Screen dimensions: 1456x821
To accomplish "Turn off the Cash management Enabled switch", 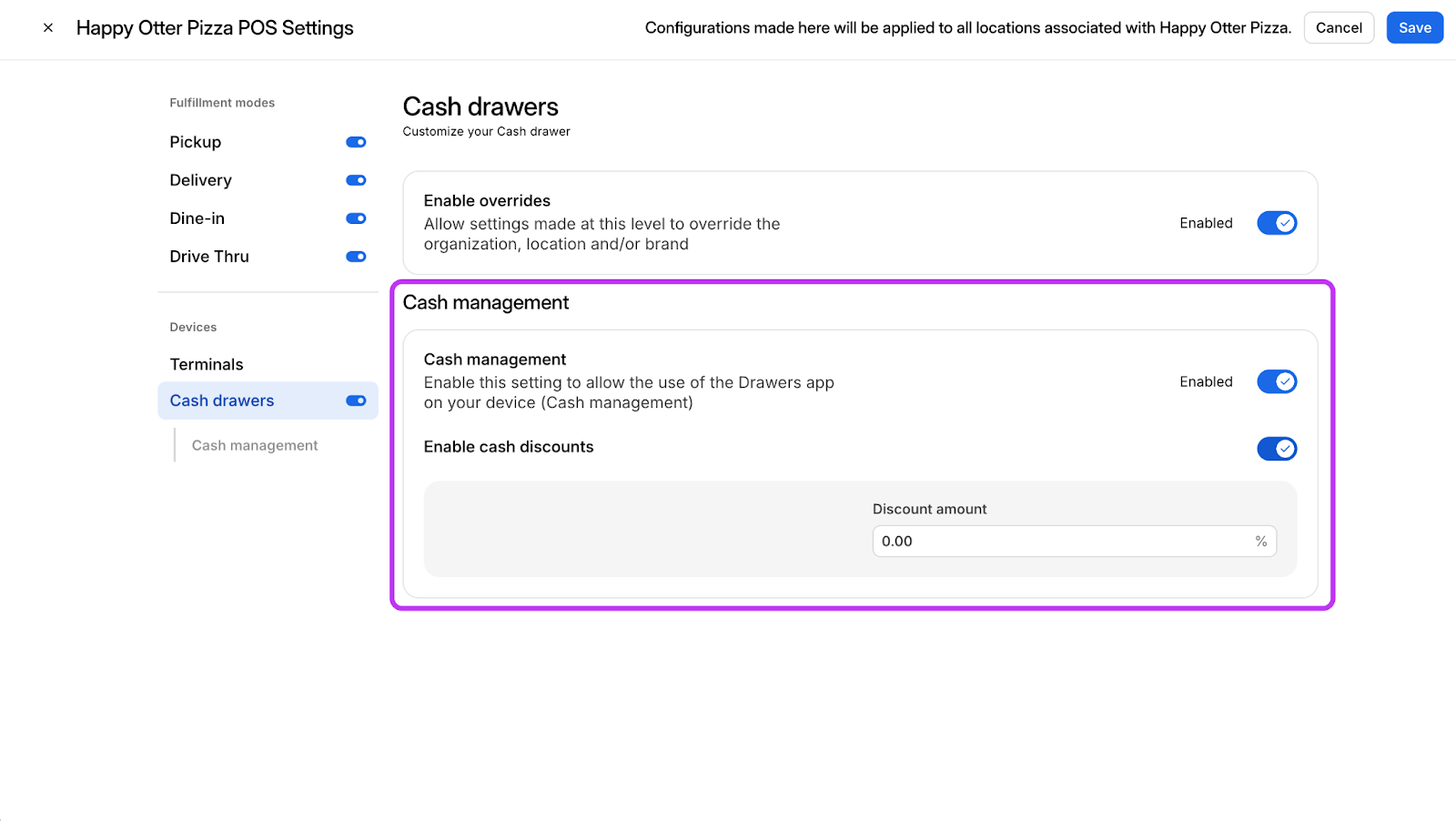I will click(1277, 381).
